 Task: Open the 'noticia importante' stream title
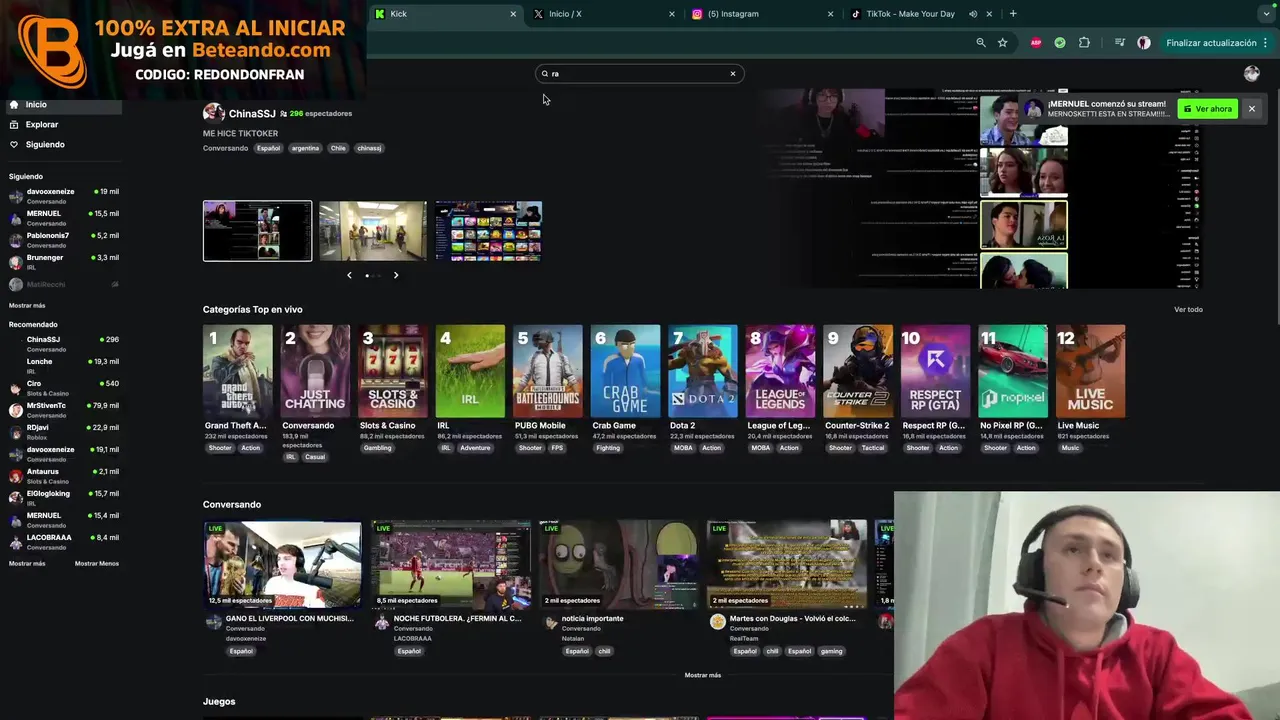point(592,619)
